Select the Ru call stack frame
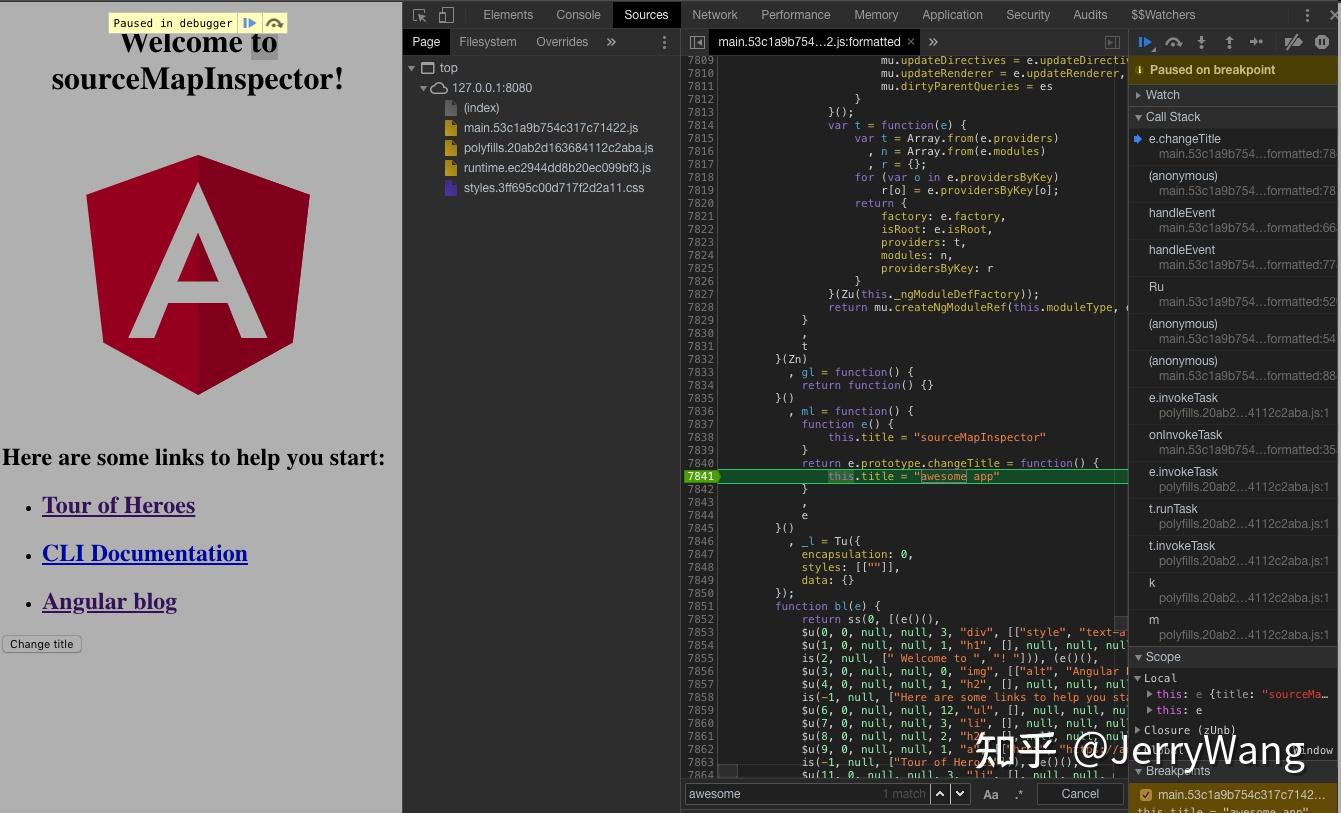The width and height of the screenshot is (1341, 813). coord(1235,294)
